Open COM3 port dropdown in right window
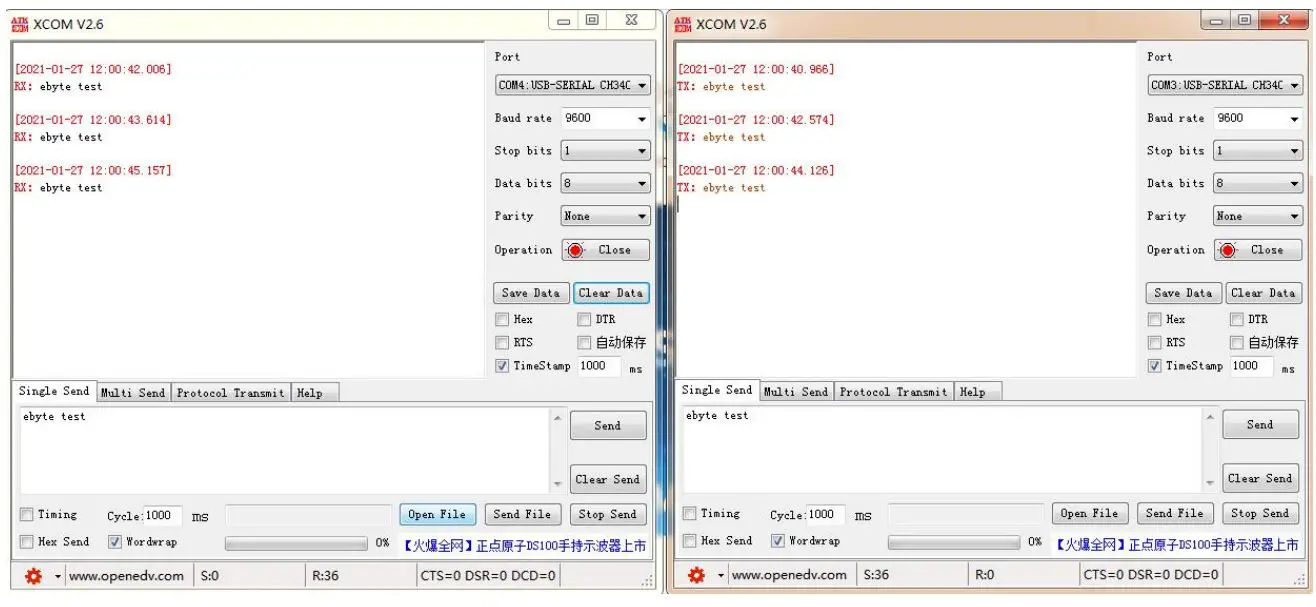 (x=1226, y=86)
